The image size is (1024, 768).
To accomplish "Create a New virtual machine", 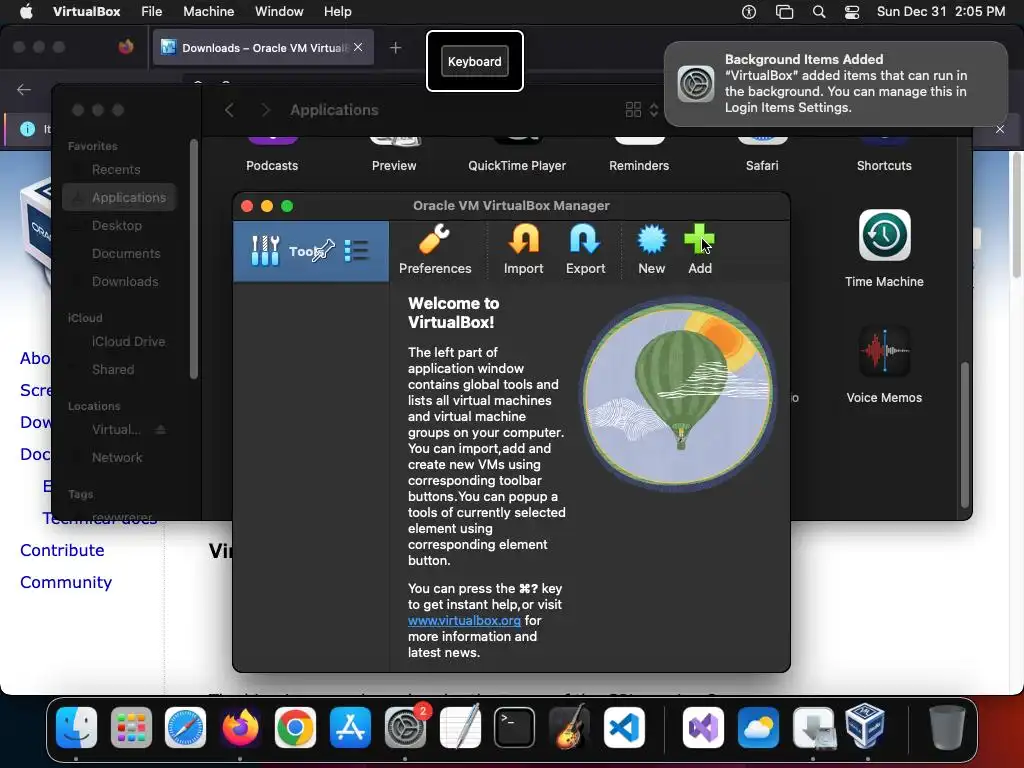I will click(x=651, y=249).
